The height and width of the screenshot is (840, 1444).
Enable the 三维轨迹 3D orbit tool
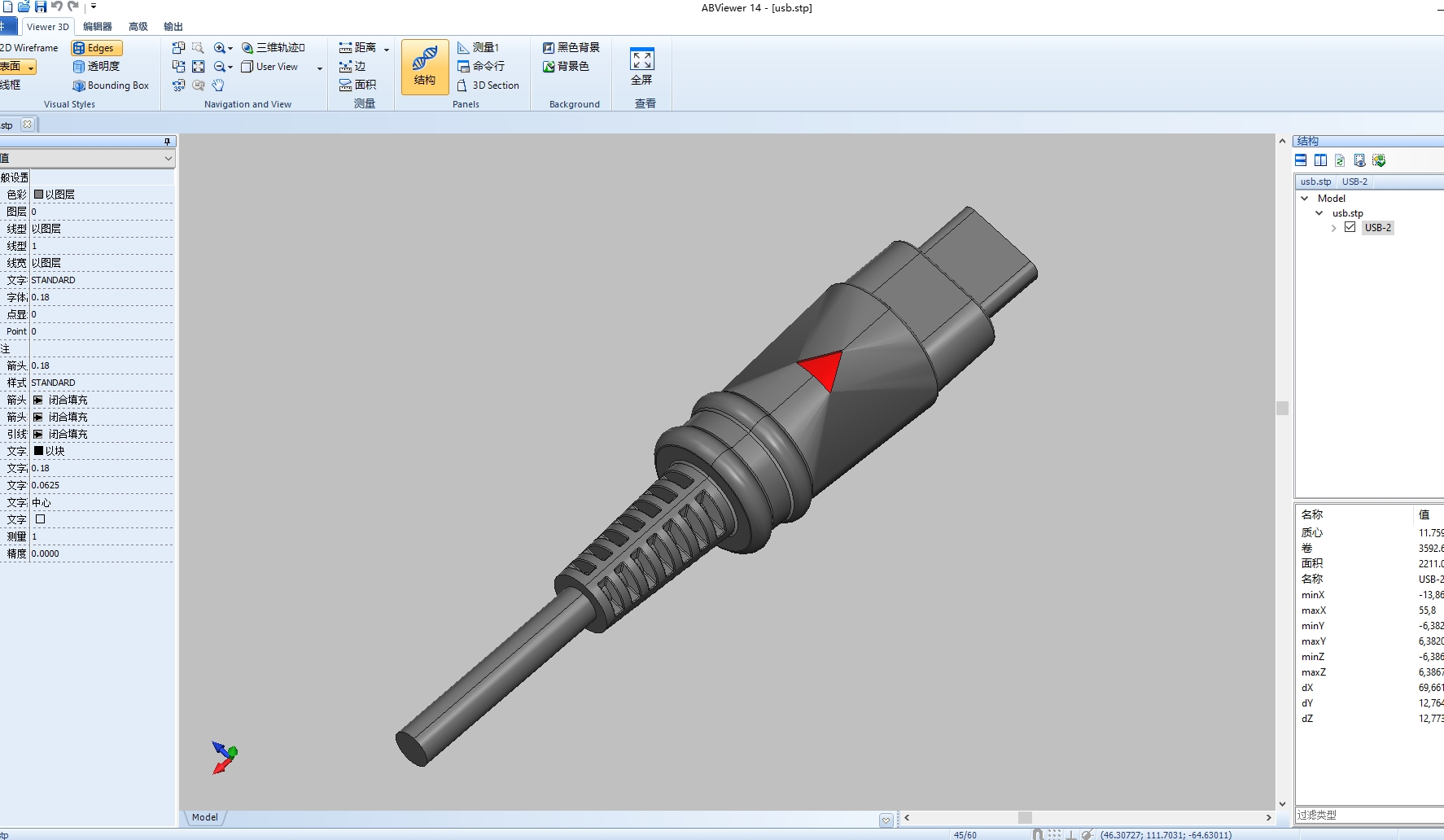pyautogui.click(x=273, y=48)
